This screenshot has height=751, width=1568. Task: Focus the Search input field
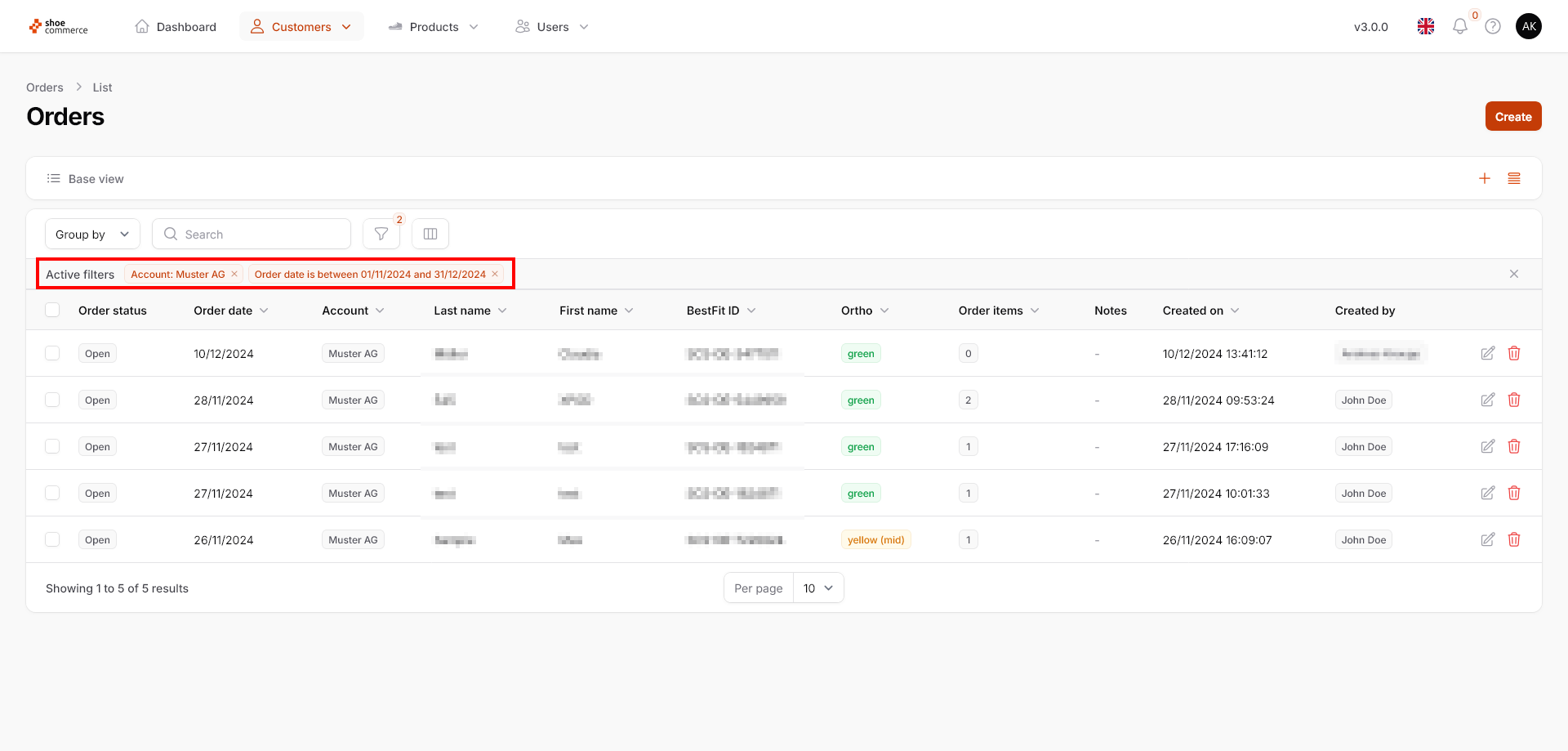pyautogui.click(x=261, y=235)
